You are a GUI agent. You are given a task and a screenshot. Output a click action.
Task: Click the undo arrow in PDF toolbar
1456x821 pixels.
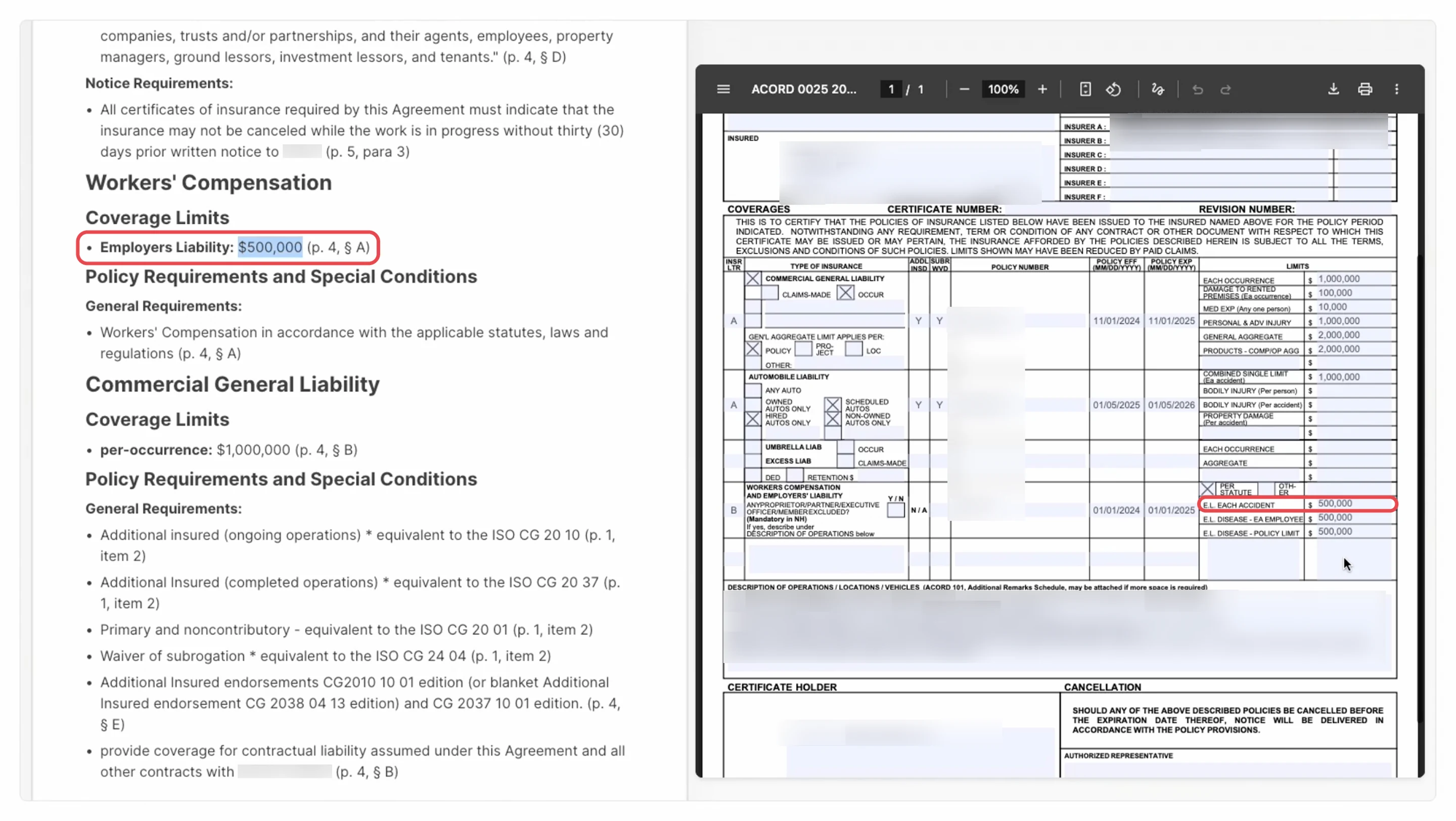tap(1197, 90)
